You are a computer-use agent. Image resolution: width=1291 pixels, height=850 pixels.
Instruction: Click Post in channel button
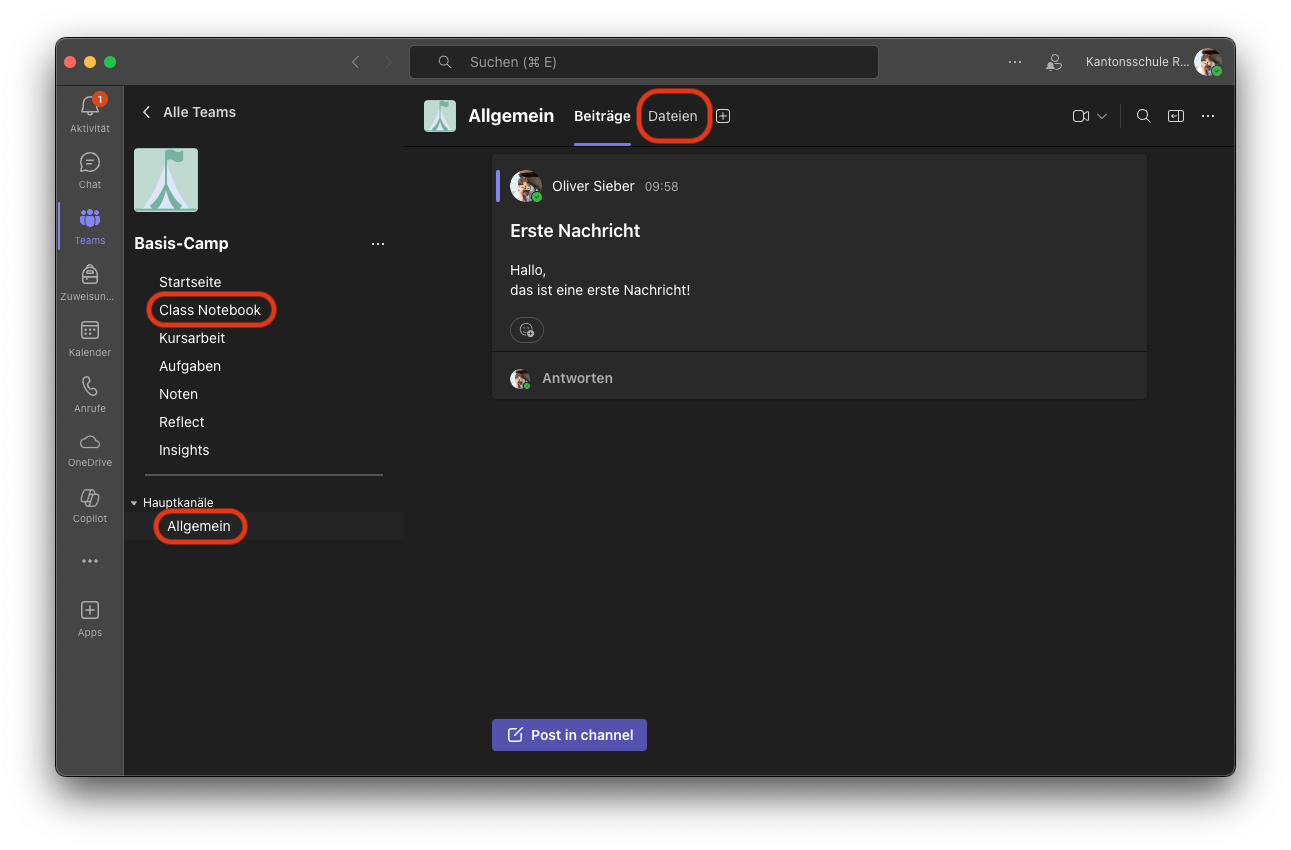point(569,735)
